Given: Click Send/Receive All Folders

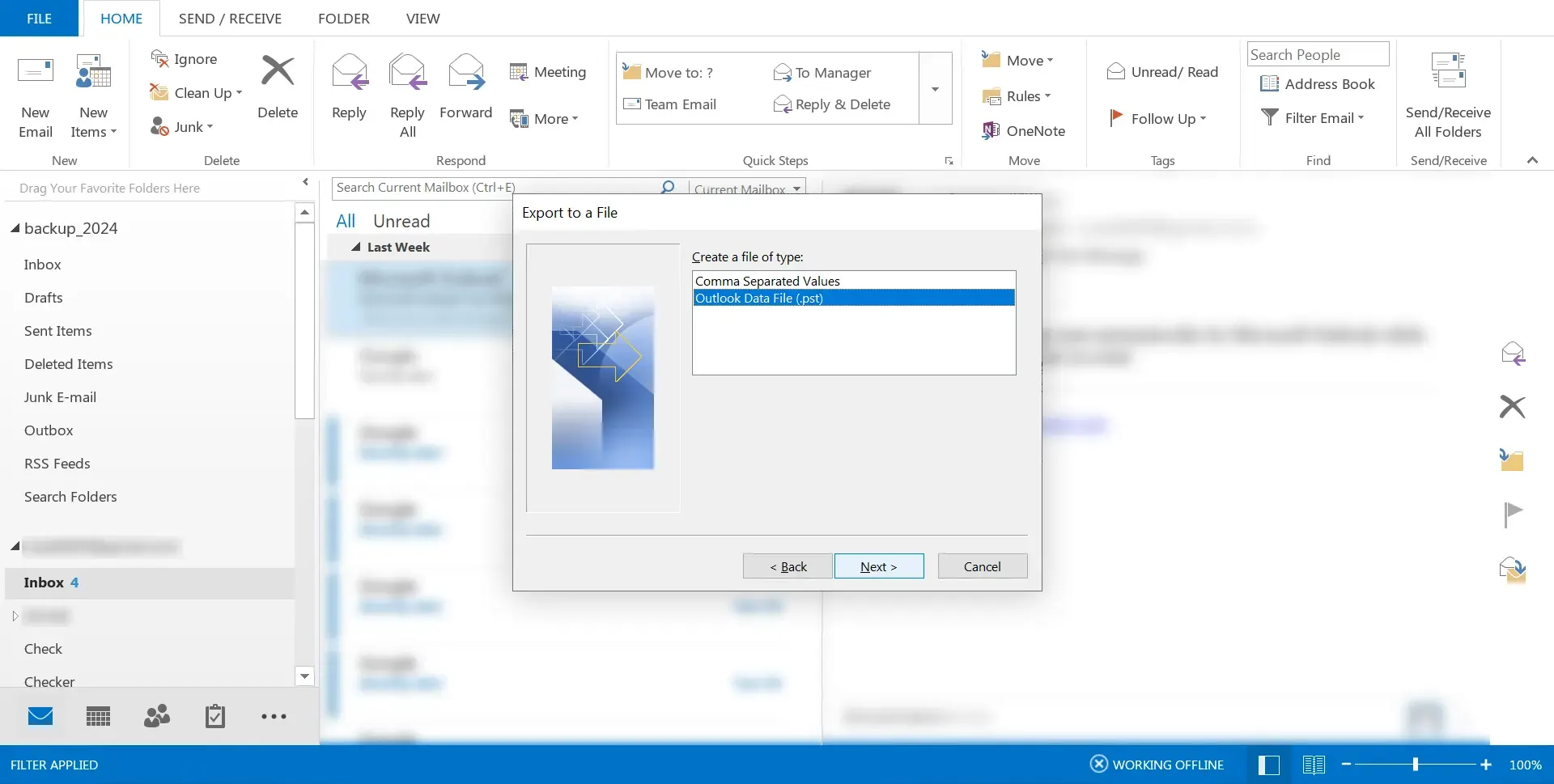Looking at the screenshot, I should click(1448, 97).
